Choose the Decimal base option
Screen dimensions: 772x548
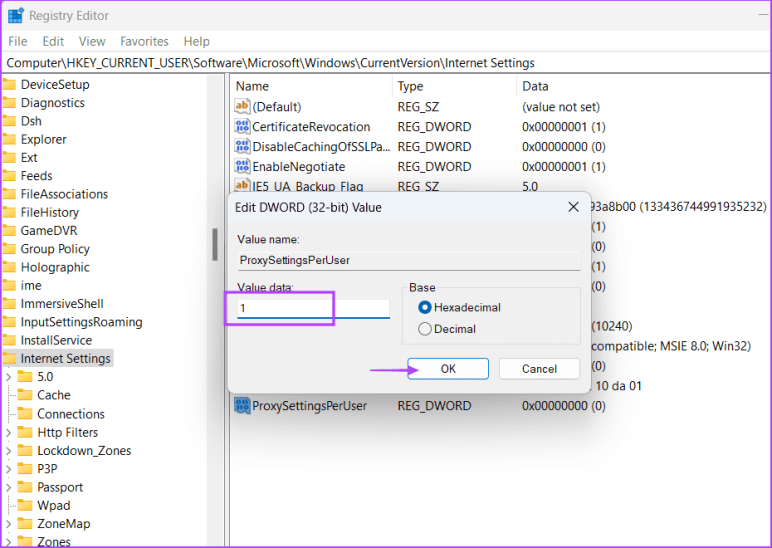click(x=425, y=329)
